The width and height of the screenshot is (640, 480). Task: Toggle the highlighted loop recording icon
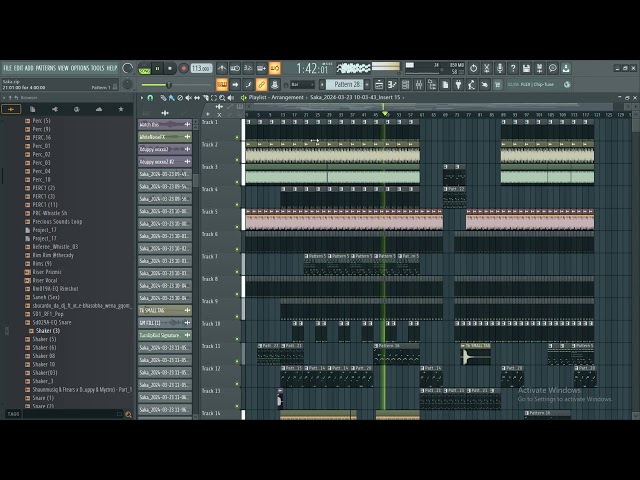pyautogui.click(x=275, y=69)
